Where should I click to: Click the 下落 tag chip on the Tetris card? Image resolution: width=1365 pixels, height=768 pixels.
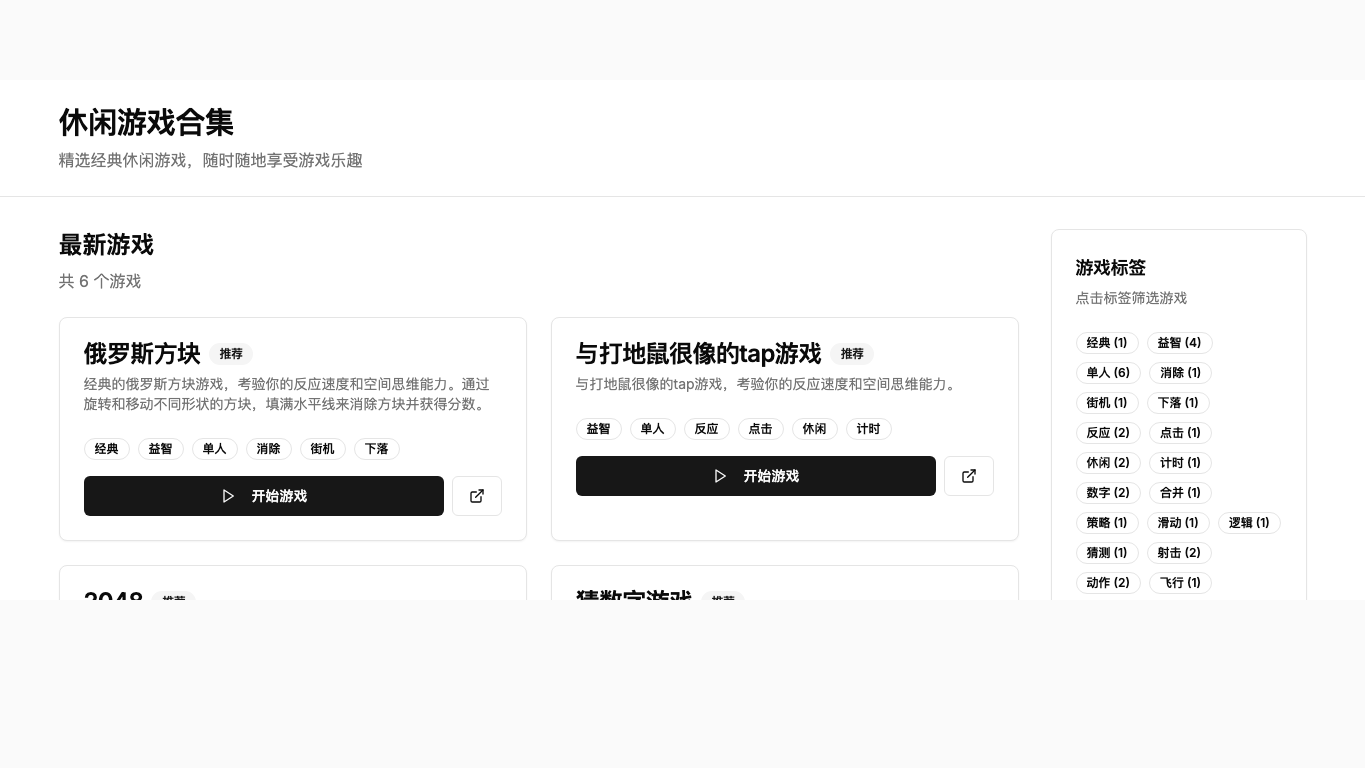pos(376,449)
